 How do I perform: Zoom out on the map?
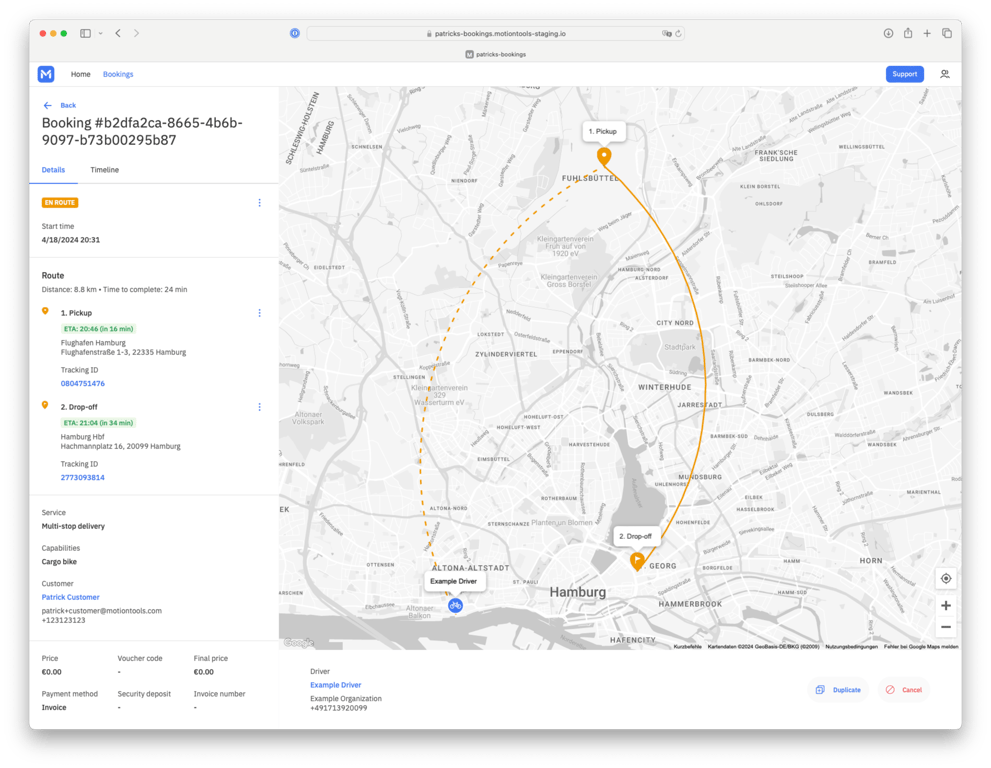pyautogui.click(x=945, y=627)
